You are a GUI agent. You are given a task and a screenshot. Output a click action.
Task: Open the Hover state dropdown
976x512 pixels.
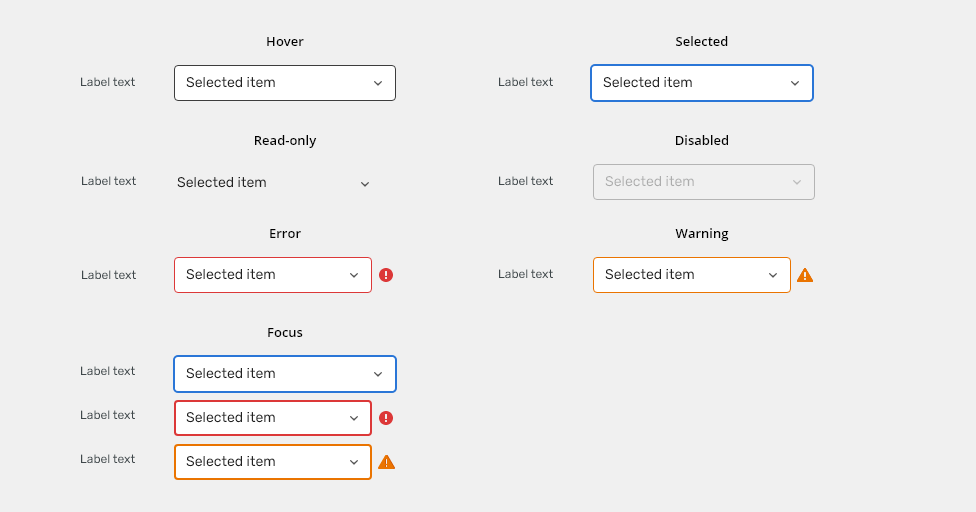tap(285, 83)
